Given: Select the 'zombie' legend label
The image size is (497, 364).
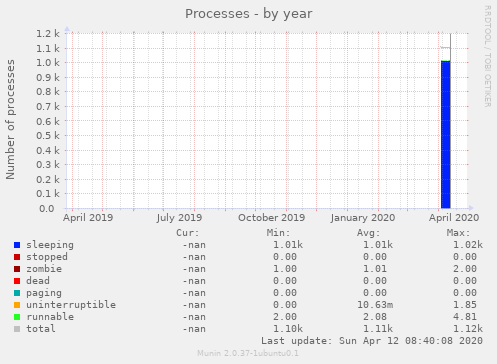Looking at the screenshot, I should (x=44, y=269).
